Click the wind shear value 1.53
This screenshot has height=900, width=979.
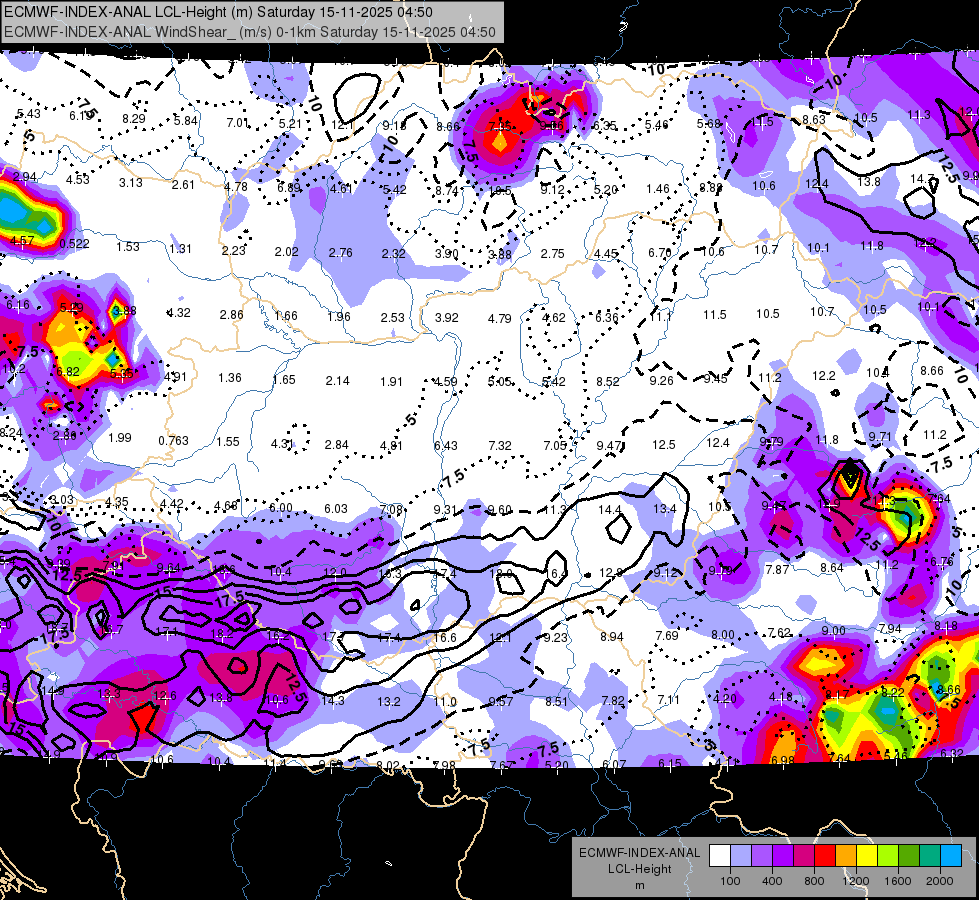pyautogui.click(x=128, y=247)
